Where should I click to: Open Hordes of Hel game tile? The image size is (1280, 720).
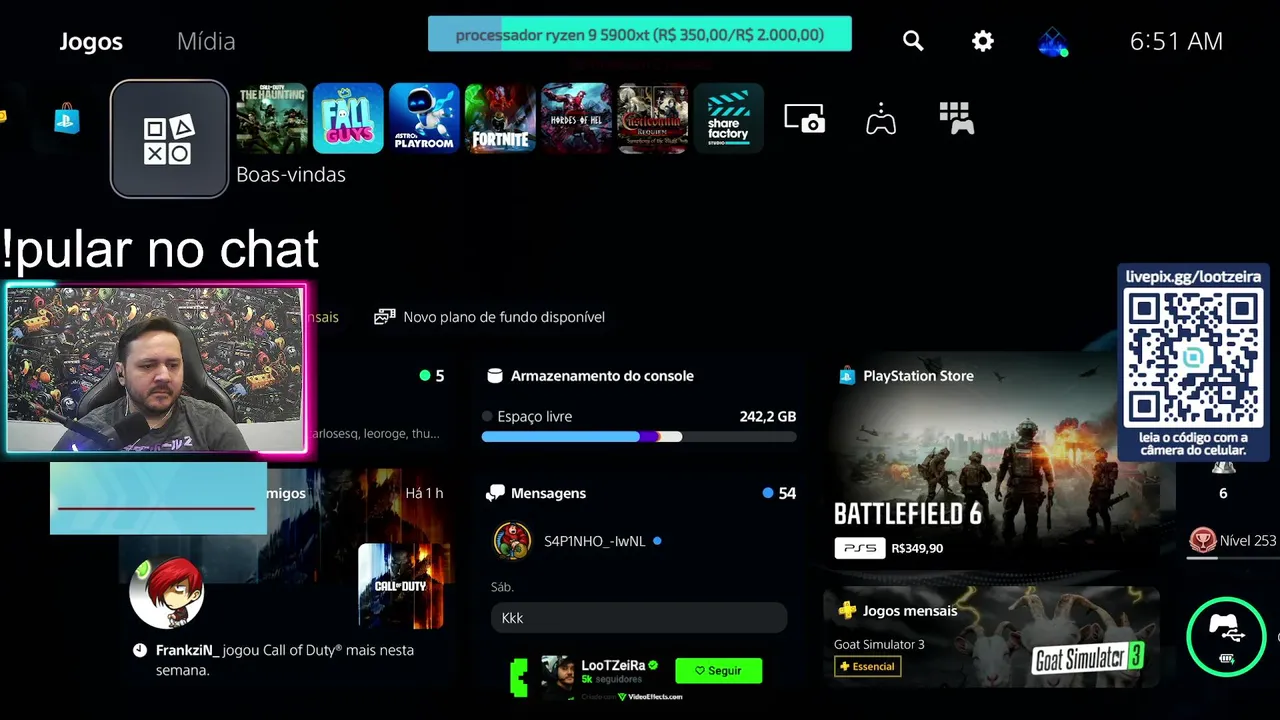click(576, 118)
